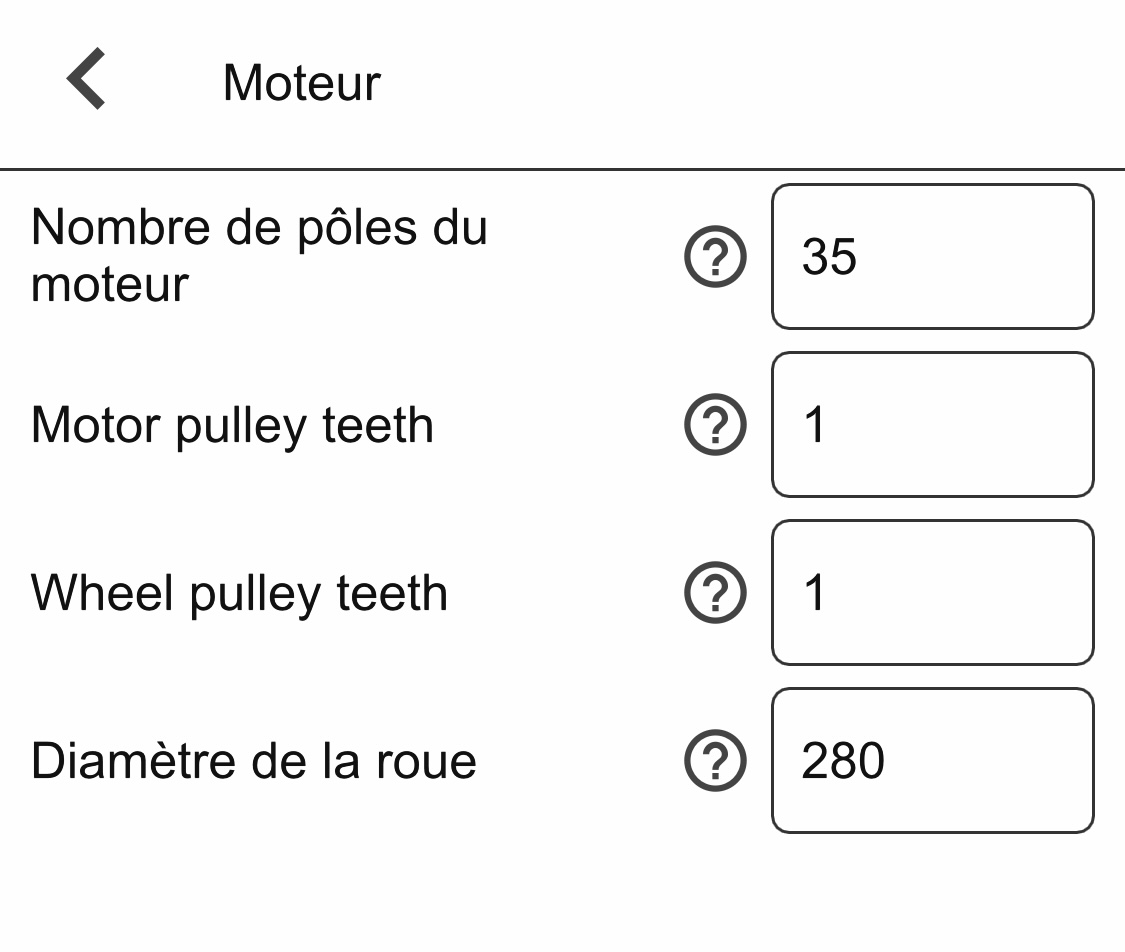Focus the Diamètre de la roue field
Image resolution: width=1125 pixels, height=952 pixels.
click(x=933, y=760)
